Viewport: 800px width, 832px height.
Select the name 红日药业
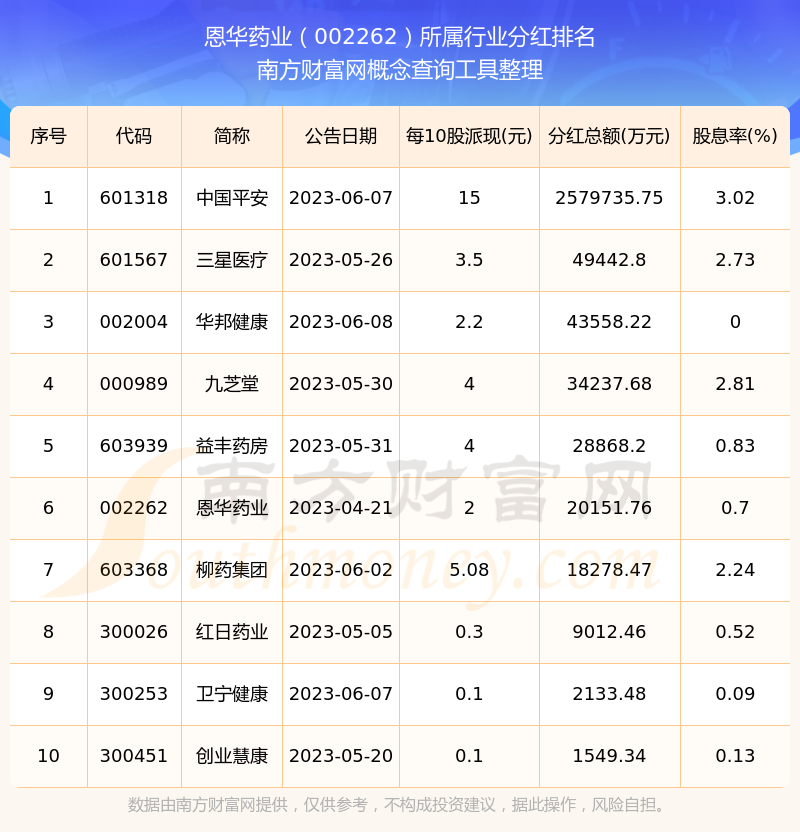click(x=232, y=632)
